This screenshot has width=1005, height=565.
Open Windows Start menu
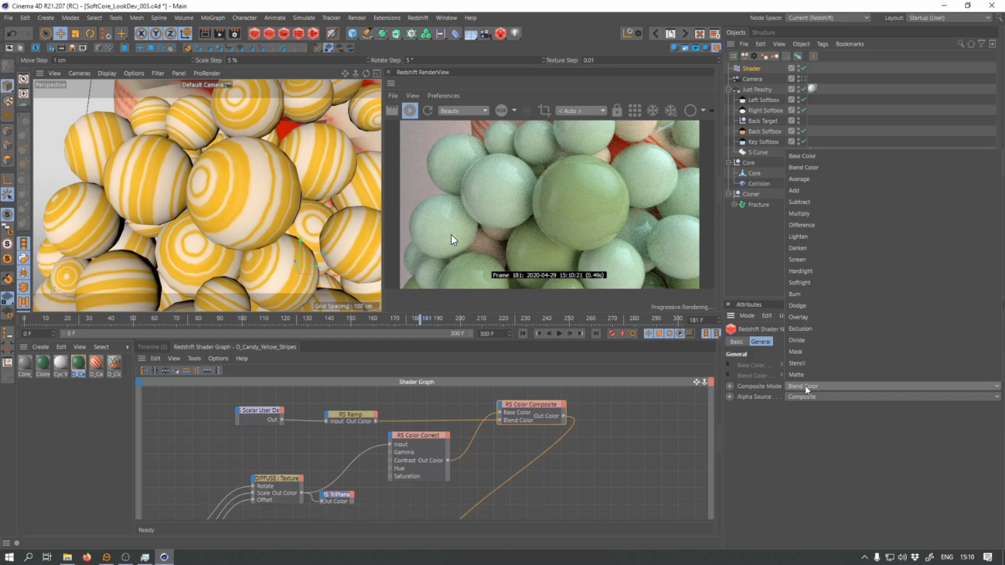click(x=9, y=557)
